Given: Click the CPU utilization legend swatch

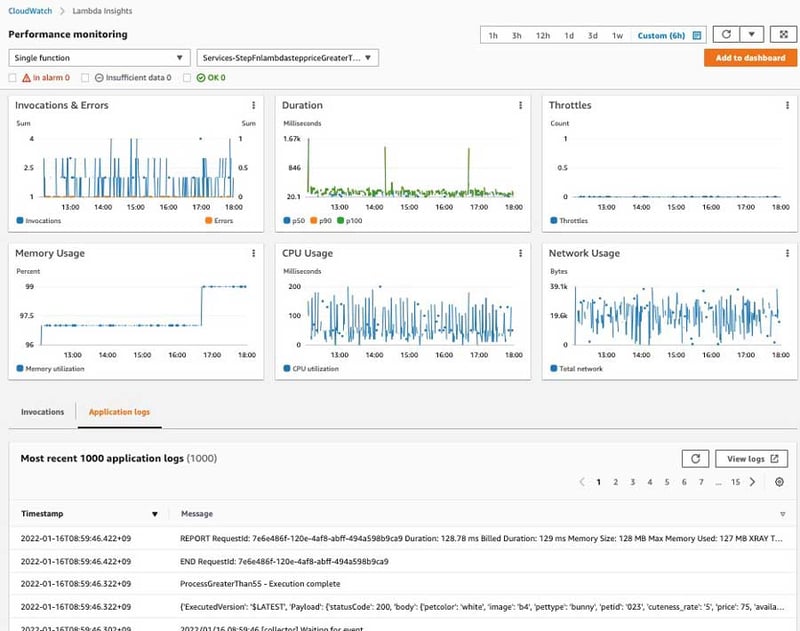Looking at the screenshot, I should (x=287, y=368).
